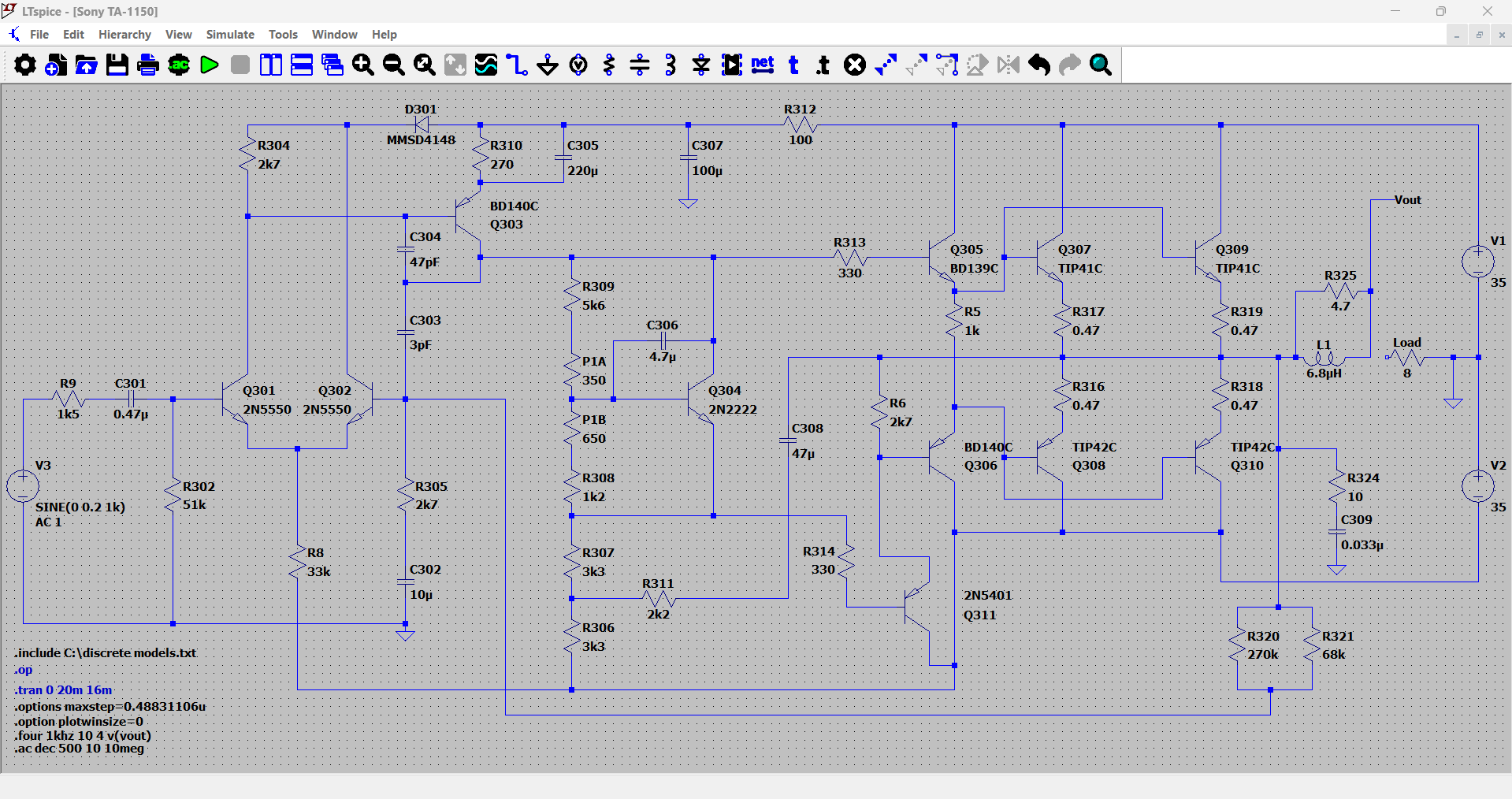The height and width of the screenshot is (799, 1512).
Task: Click the 0.033µ value of C309
Action: (x=1362, y=544)
